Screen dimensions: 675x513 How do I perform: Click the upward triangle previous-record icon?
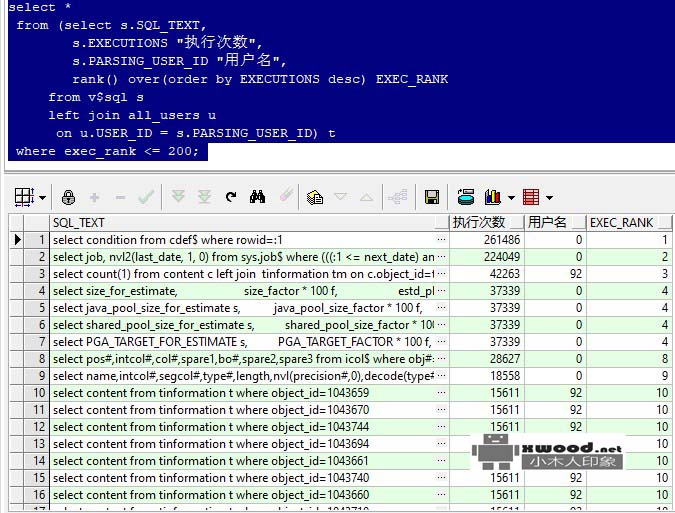click(x=366, y=198)
